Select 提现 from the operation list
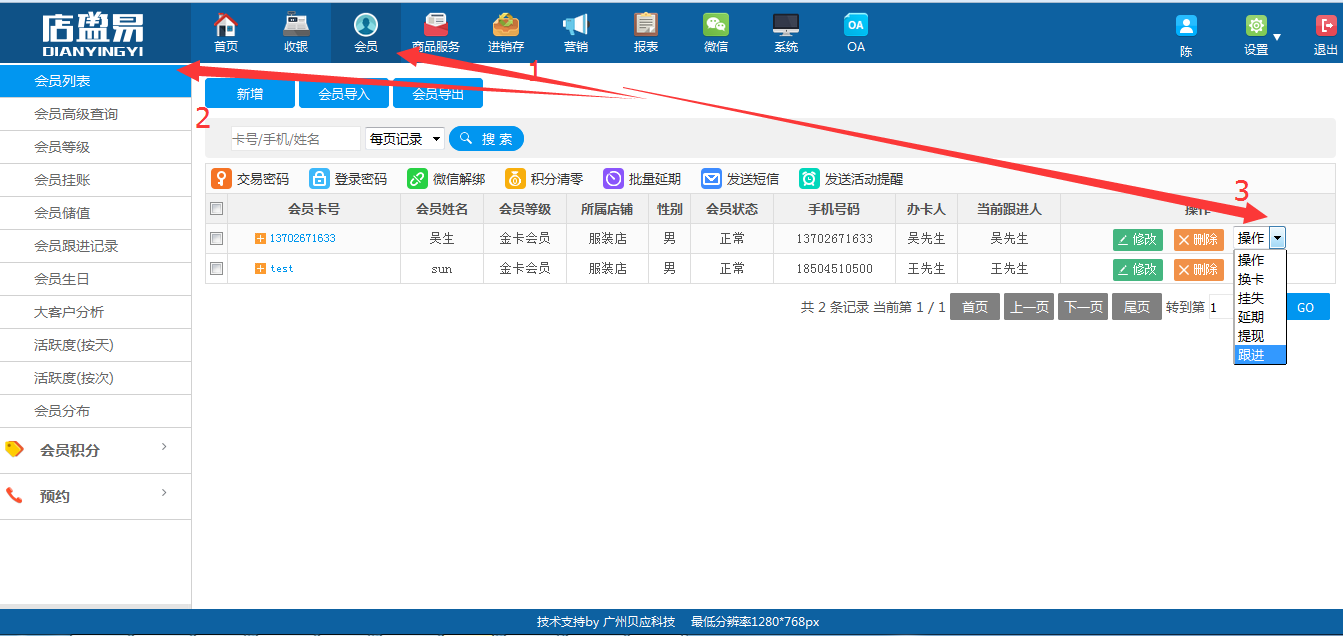The height and width of the screenshot is (636, 1343). [1259, 336]
